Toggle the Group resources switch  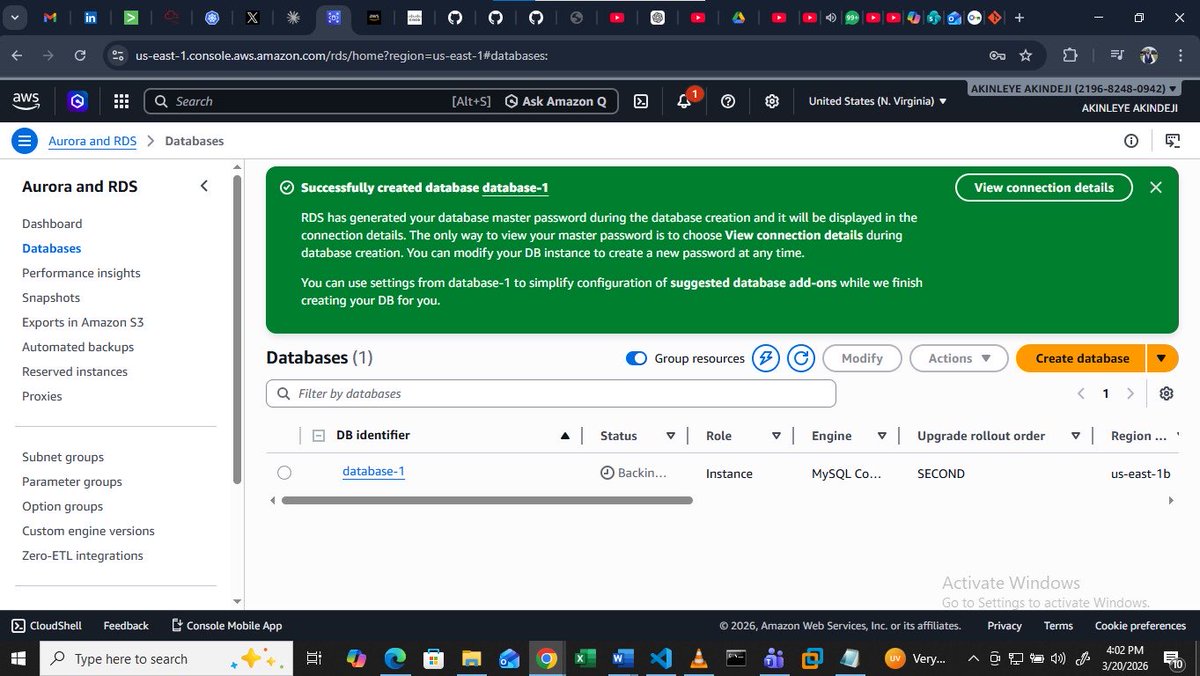[636, 358]
